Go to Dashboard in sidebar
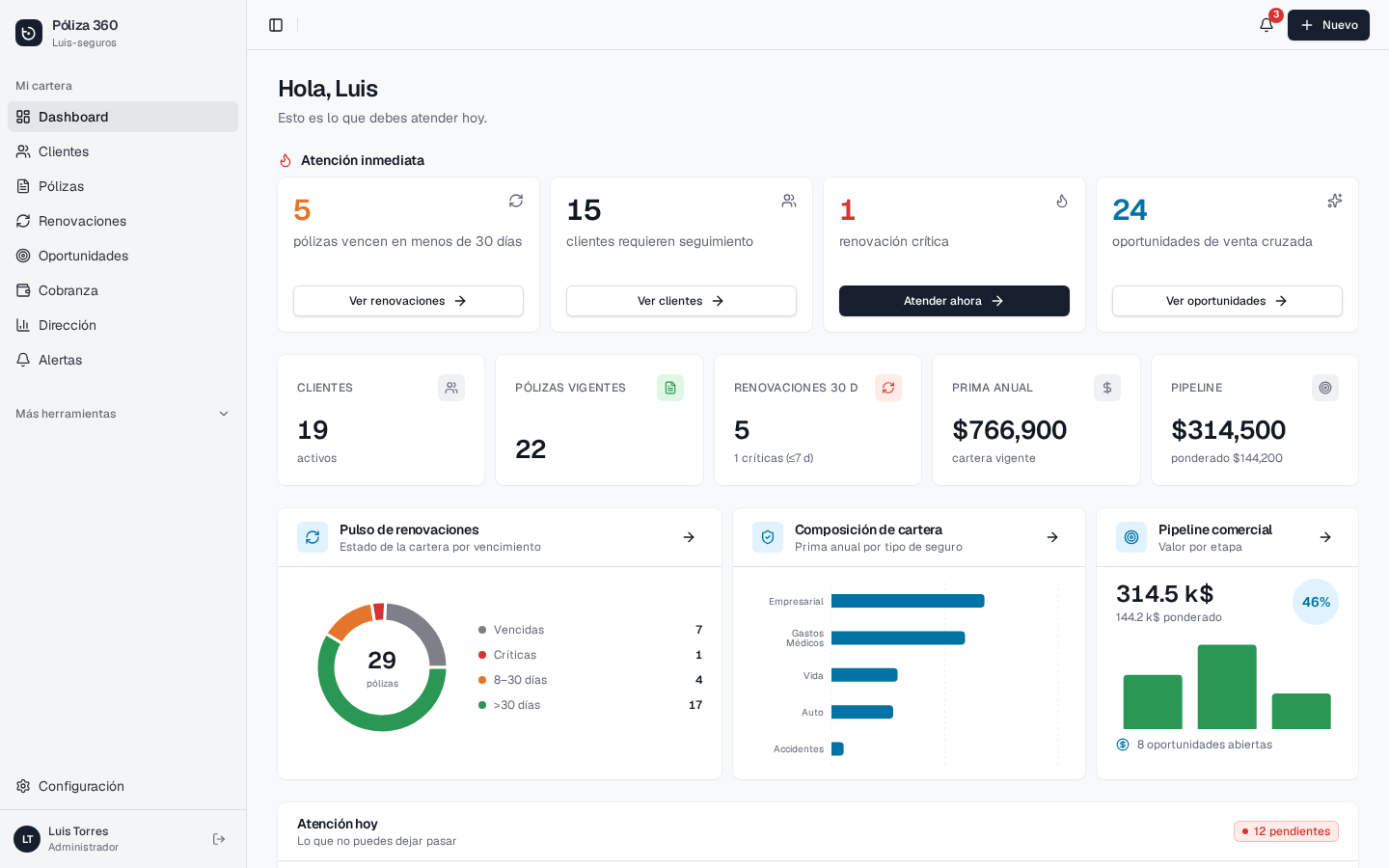Image resolution: width=1389 pixels, height=868 pixels. [123, 117]
